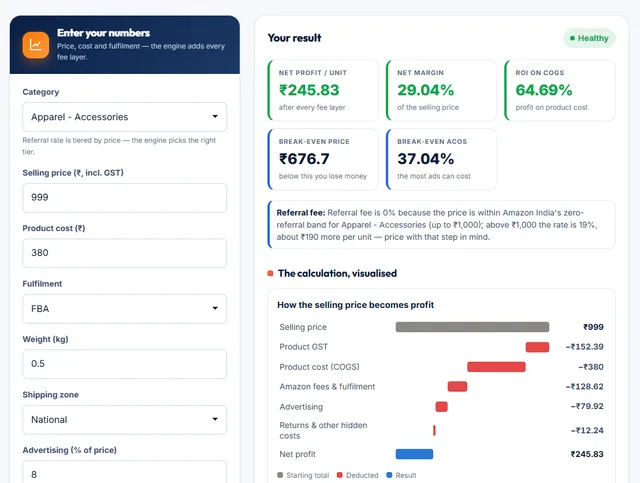Click the 'Product cost (₹)' label
640x483 pixels.
coord(54,228)
